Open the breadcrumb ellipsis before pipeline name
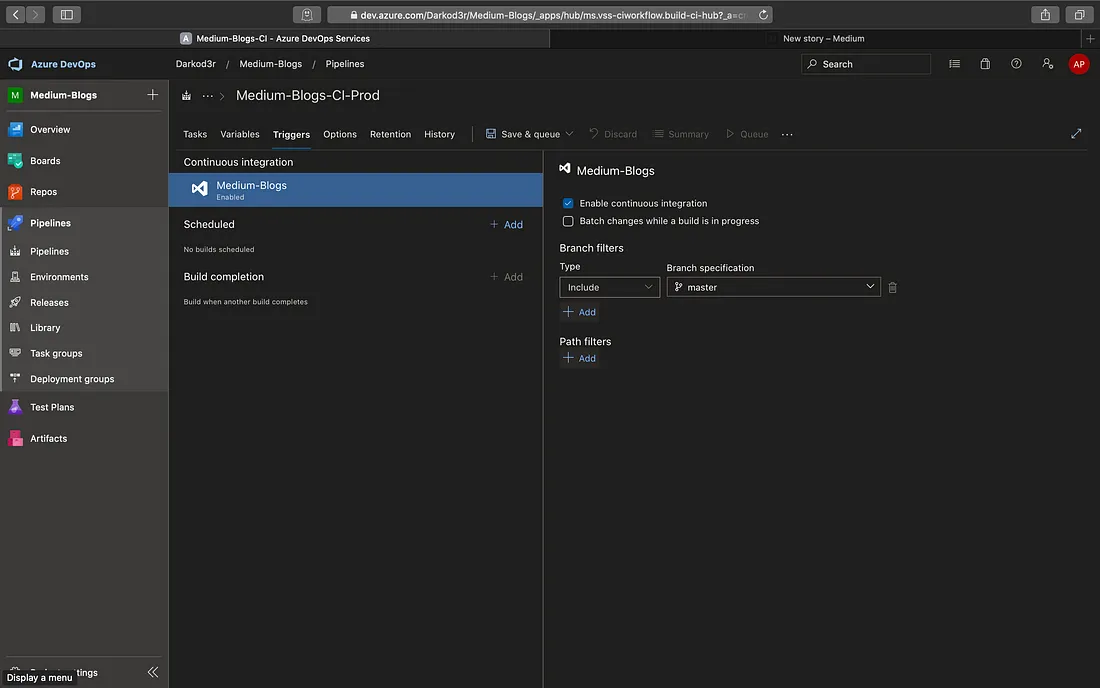The width and height of the screenshot is (1100, 688). [x=208, y=95]
